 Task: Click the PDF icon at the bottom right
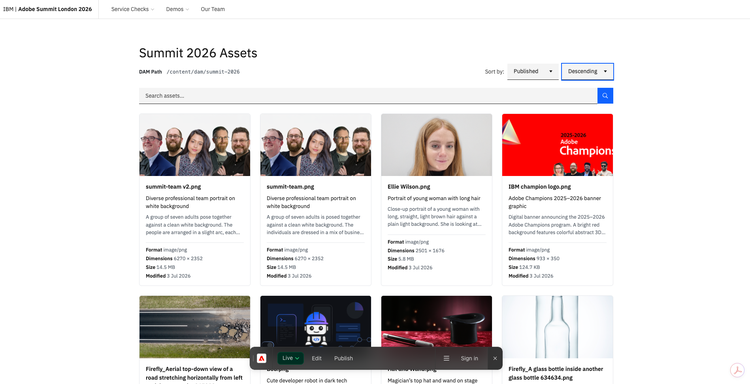coord(738,370)
